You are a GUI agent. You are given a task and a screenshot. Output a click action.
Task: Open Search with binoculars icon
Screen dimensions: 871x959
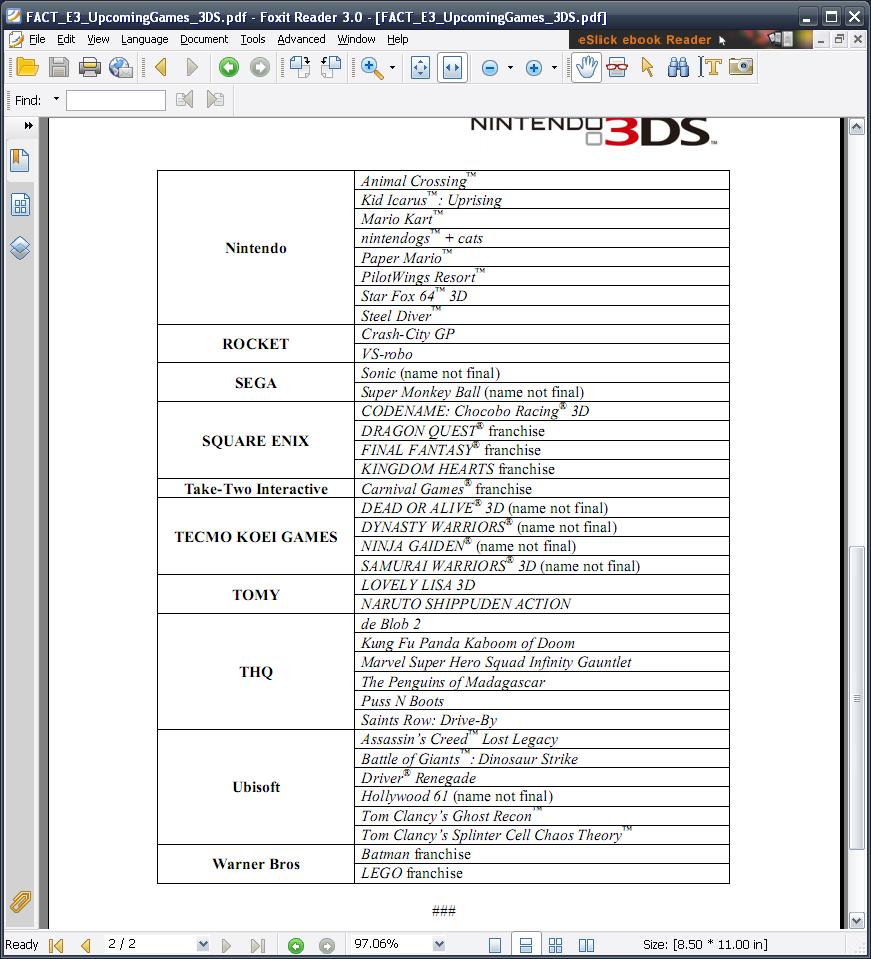coord(678,67)
